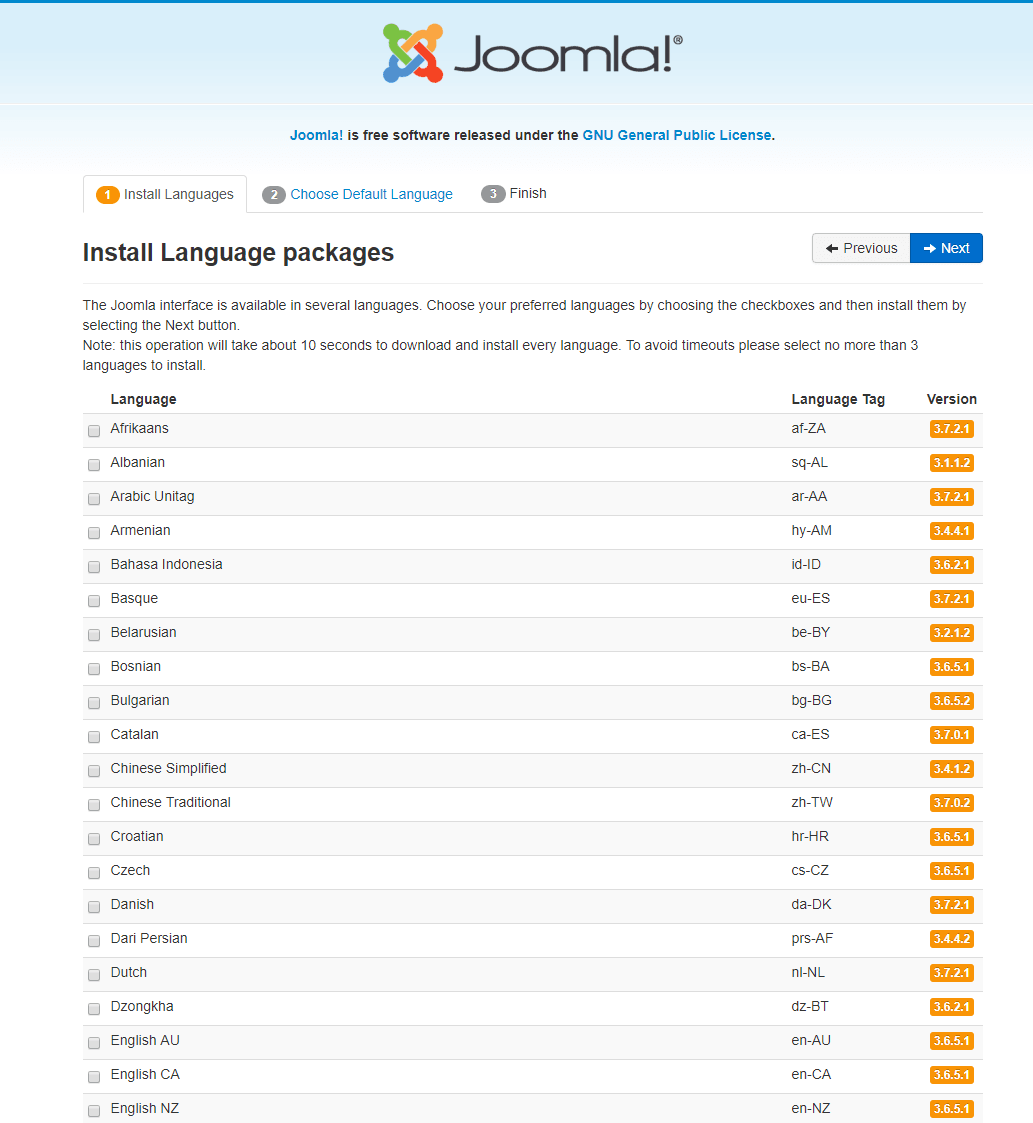Click the Dari Persian label
This screenshot has height=1123, width=1033.
pyautogui.click(x=149, y=938)
